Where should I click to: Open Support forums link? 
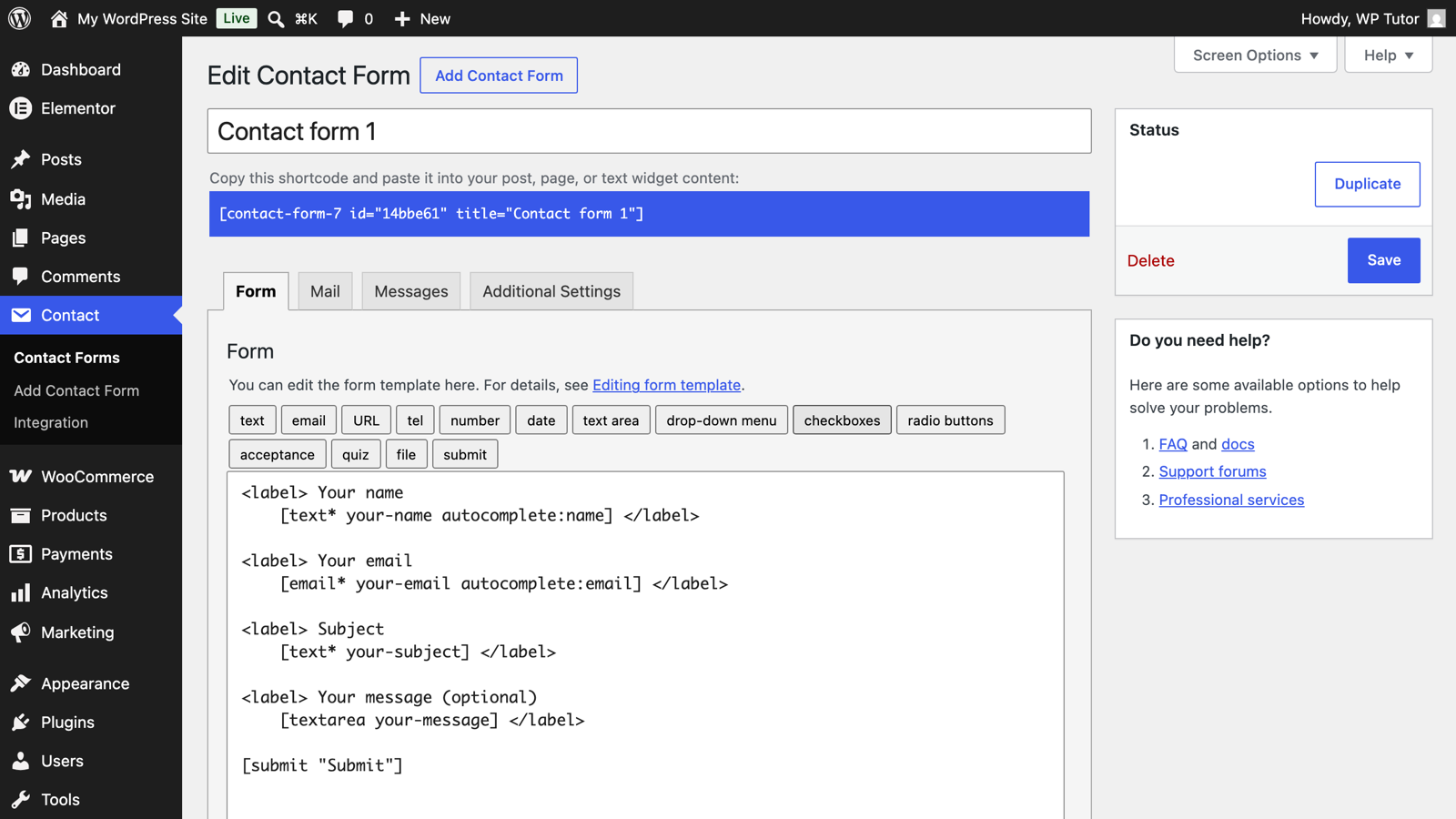[1212, 471]
